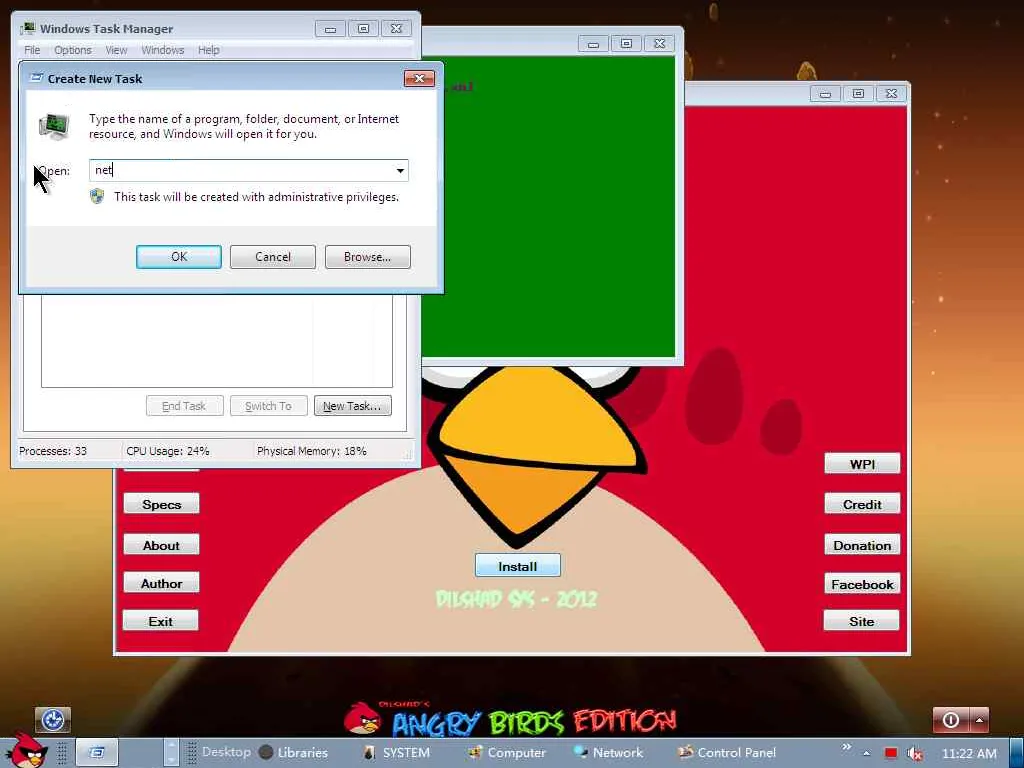The width and height of the screenshot is (1024, 768).
Task: Maximize the green window
Action: 626,44
